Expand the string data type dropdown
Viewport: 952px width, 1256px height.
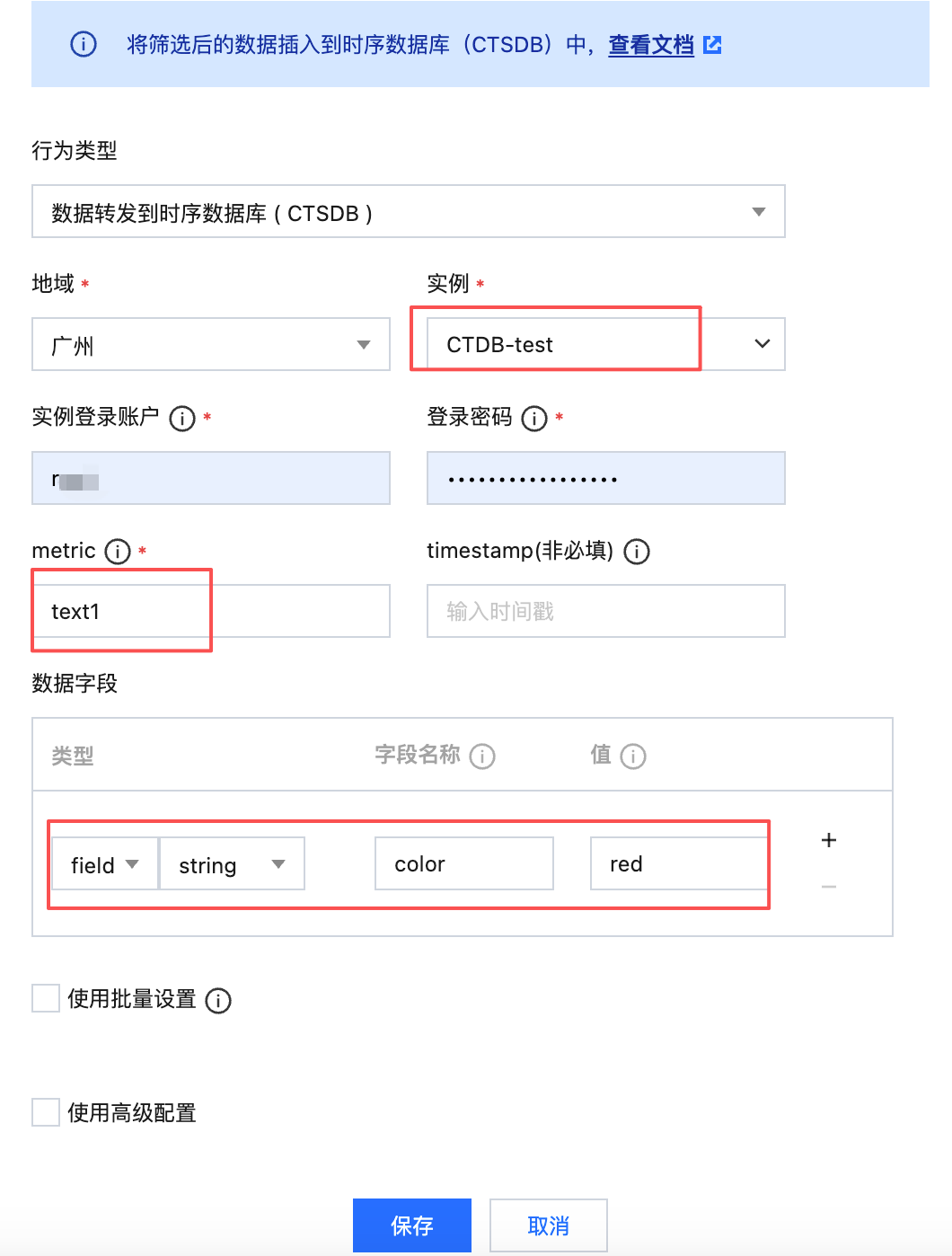232,864
